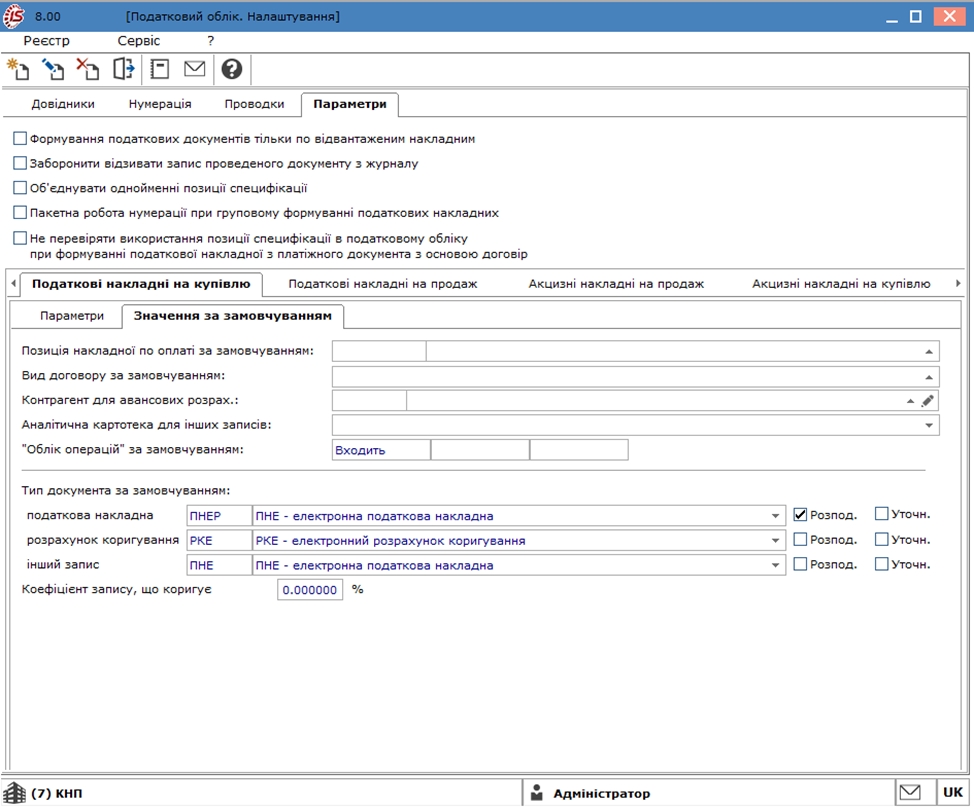Expand інший запис document type dropdown
This screenshot has width=974, height=809.
[x=775, y=565]
